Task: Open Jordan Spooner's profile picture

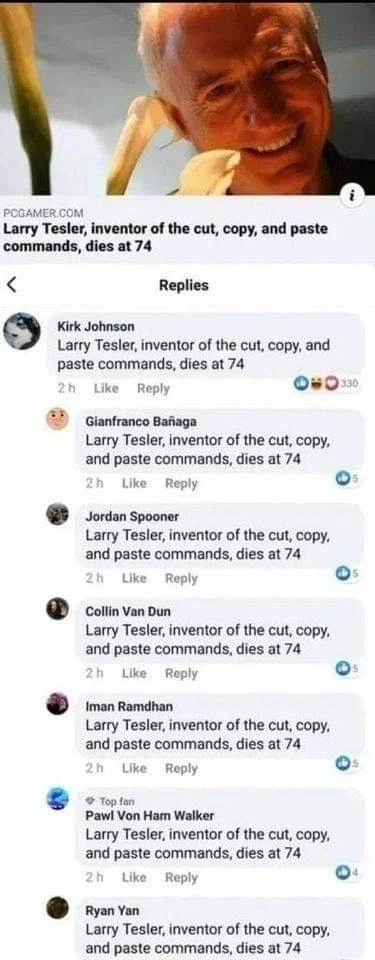Action: [x=57, y=514]
